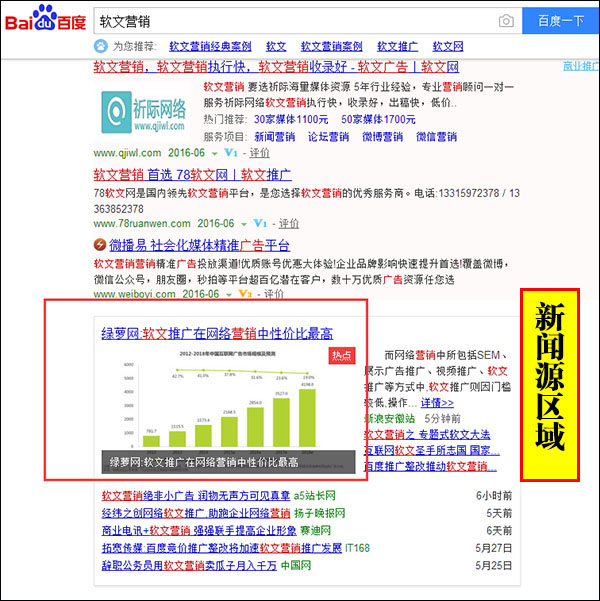Click the Baidu logo
The width and height of the screenshot is (600, 601).
click(46, 18)
